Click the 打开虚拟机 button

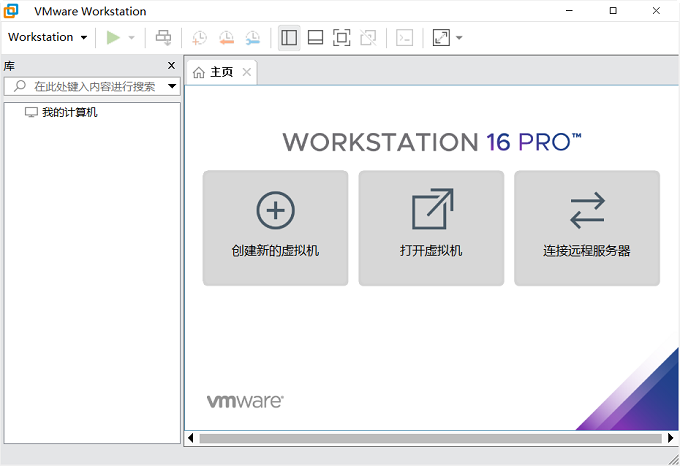[431, 228]
